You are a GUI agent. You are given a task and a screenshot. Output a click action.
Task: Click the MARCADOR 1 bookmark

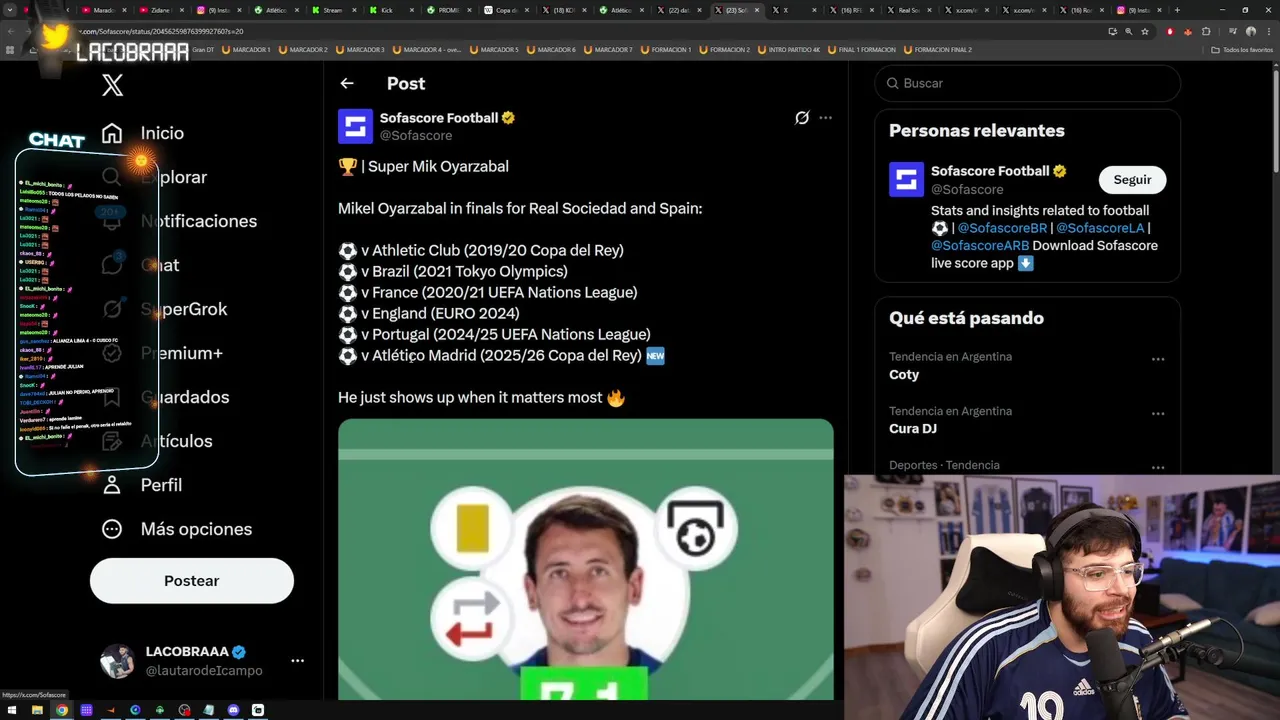coord(246,49)
